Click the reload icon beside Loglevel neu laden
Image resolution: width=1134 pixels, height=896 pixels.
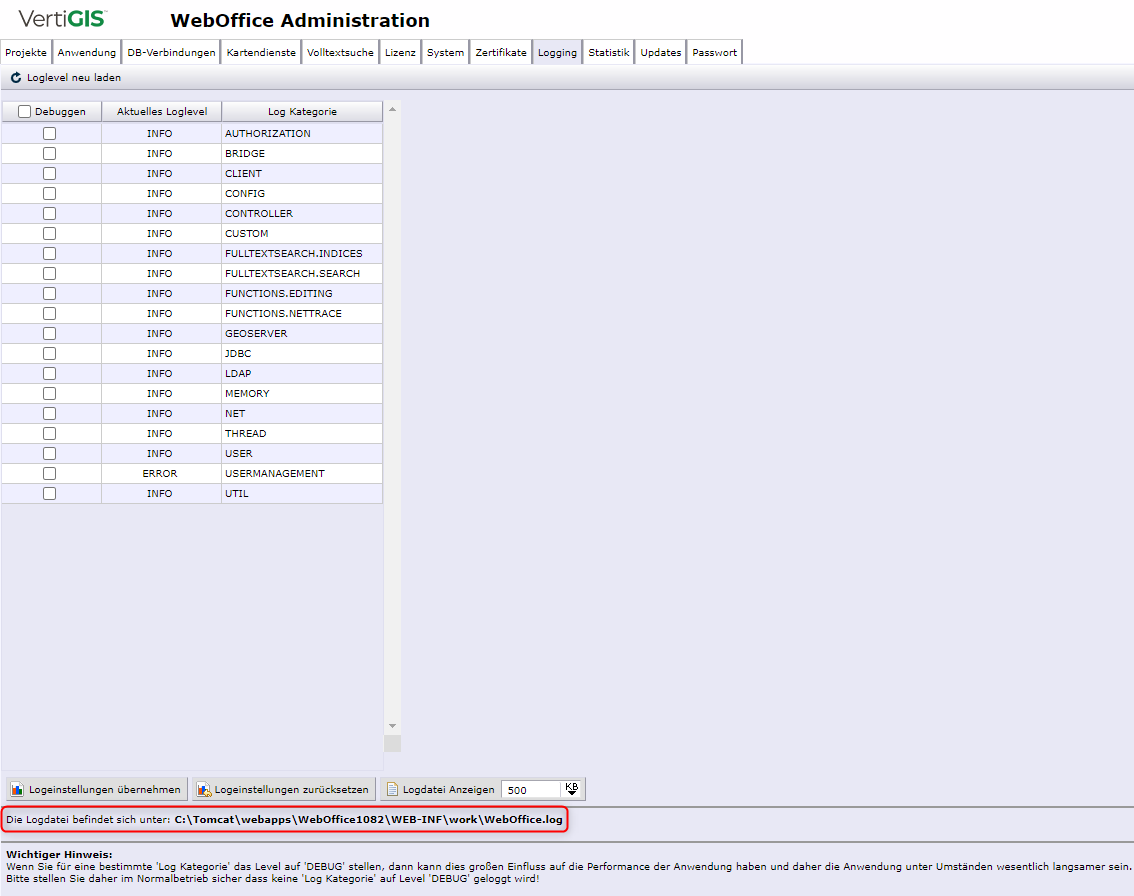(x=16, y=77)
